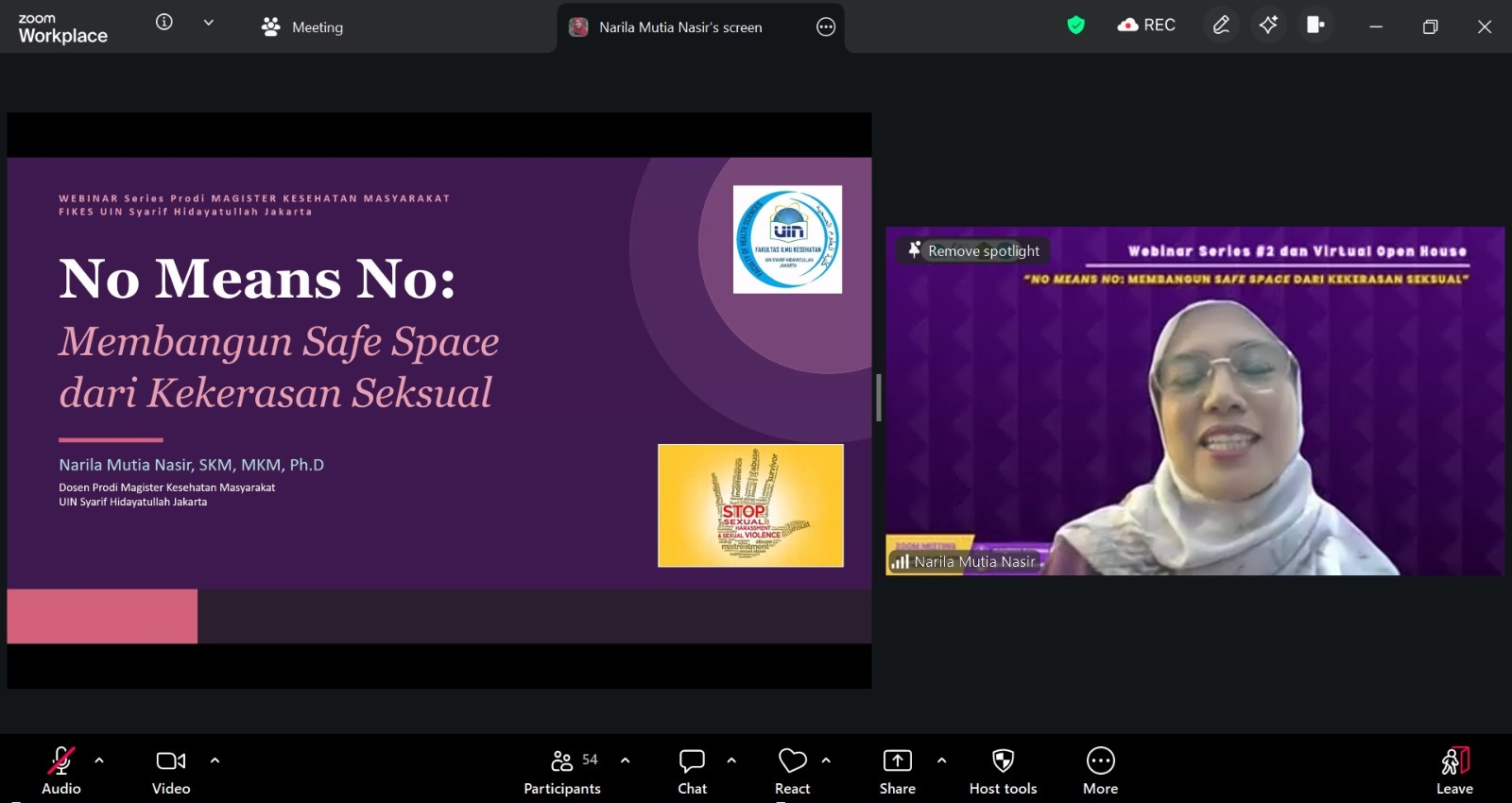Click the speaker video thumbnail

pos(1194,401)
